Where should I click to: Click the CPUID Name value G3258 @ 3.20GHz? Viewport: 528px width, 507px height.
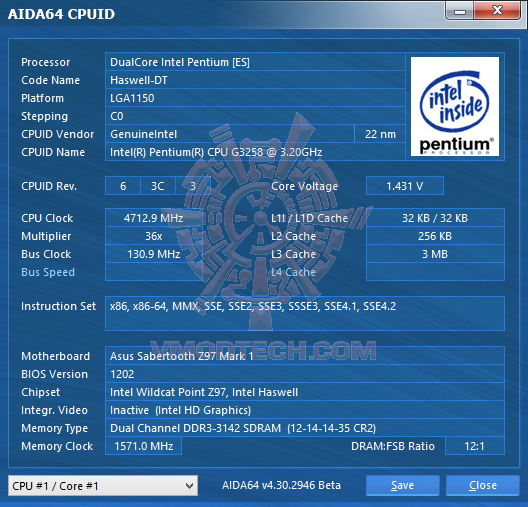click(x=255, y=152)
